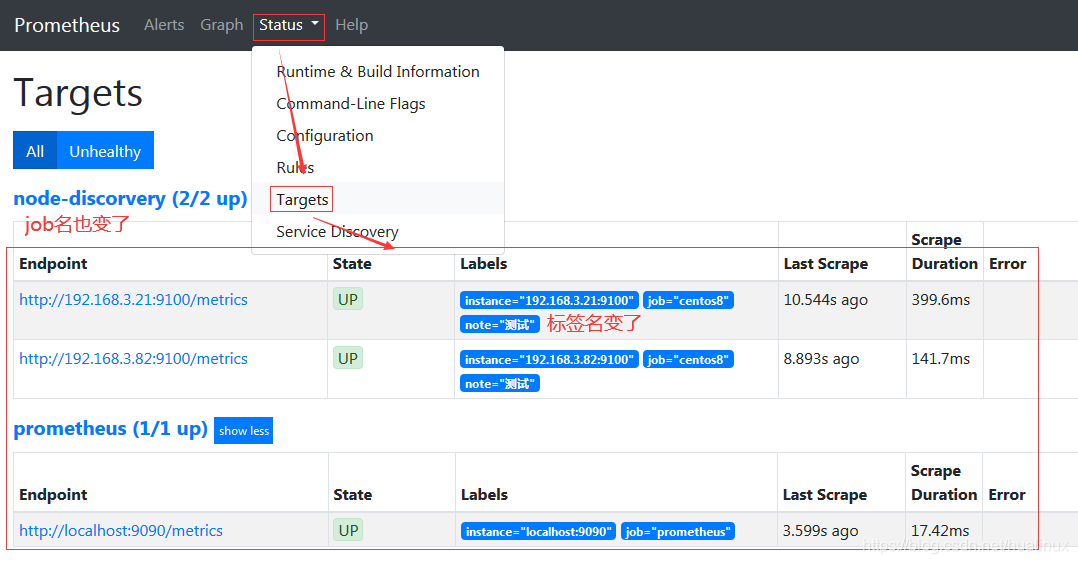1078x564 pixels.
Task: Click Error header in node-discorvery table
Action: 1007,264
